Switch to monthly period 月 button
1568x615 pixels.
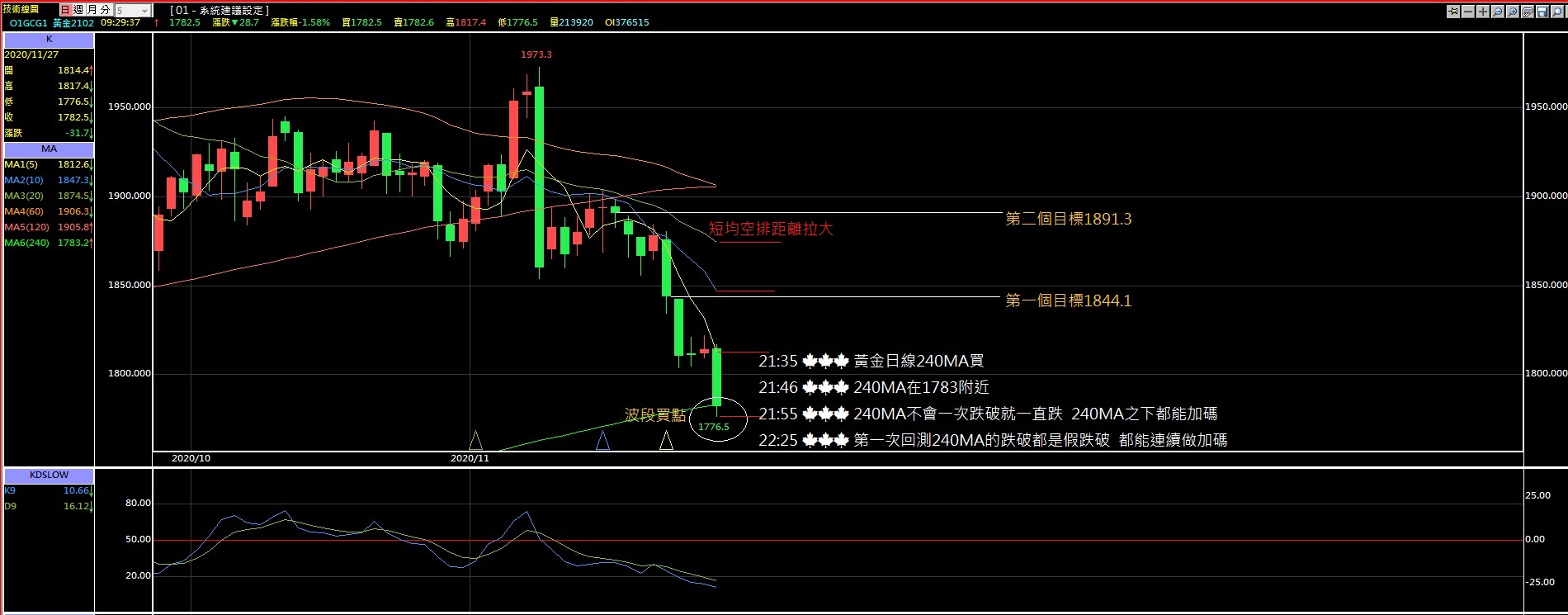(x=92, y=10)
